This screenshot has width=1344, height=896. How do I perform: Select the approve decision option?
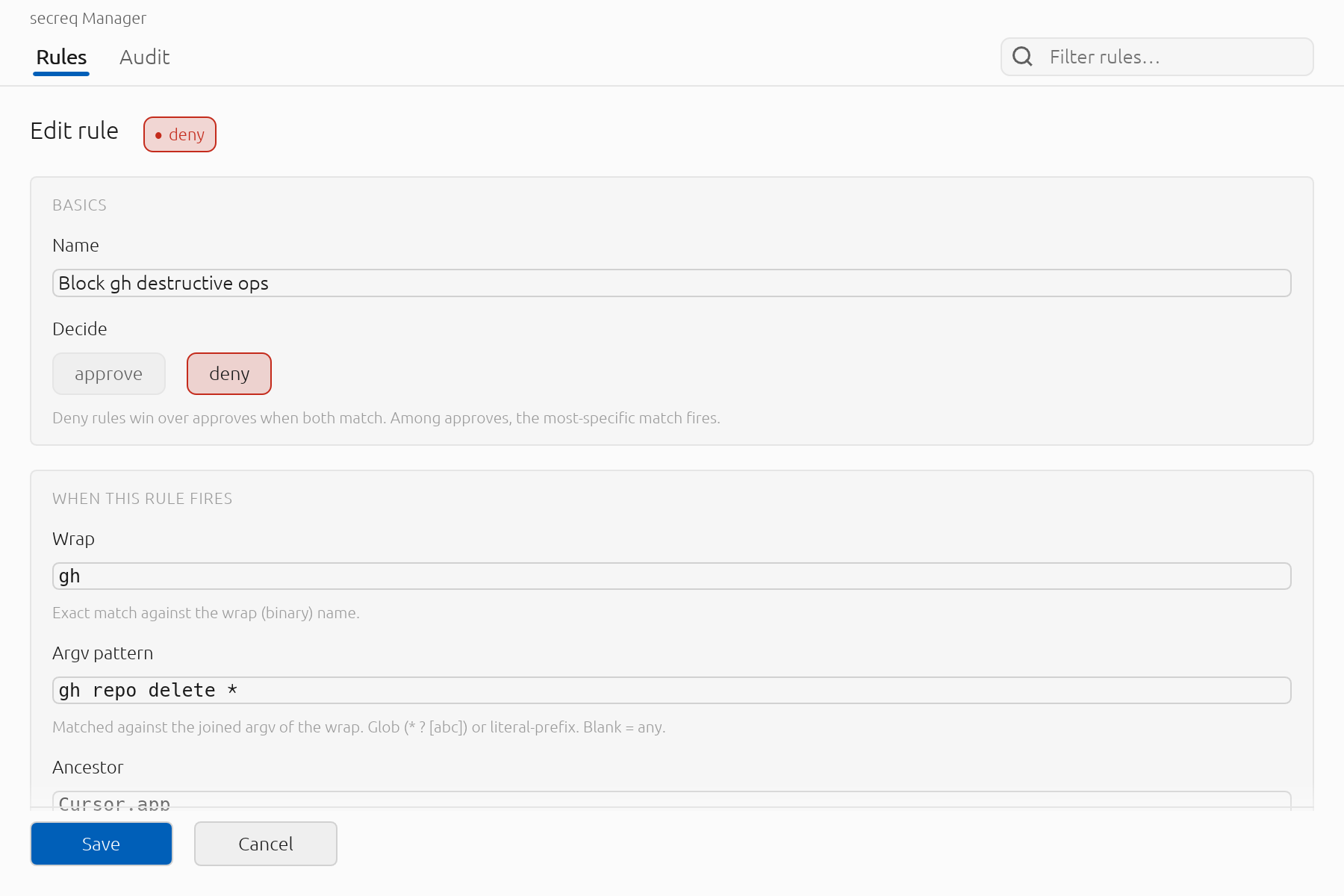click(x=109, y=373)
